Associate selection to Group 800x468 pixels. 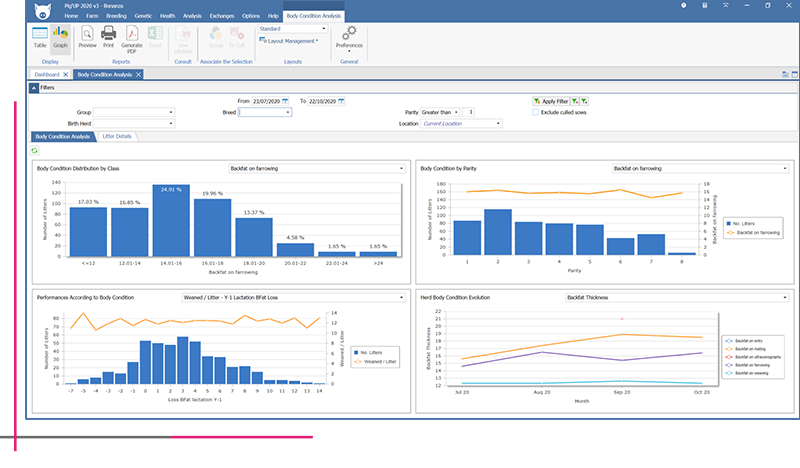216,37
